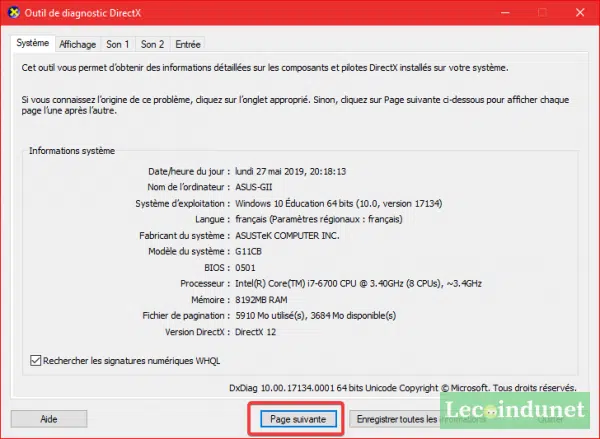600x439 pixels.
Task: Click the DirectX icon in the title bar
Action: click(x=13, y=13)
